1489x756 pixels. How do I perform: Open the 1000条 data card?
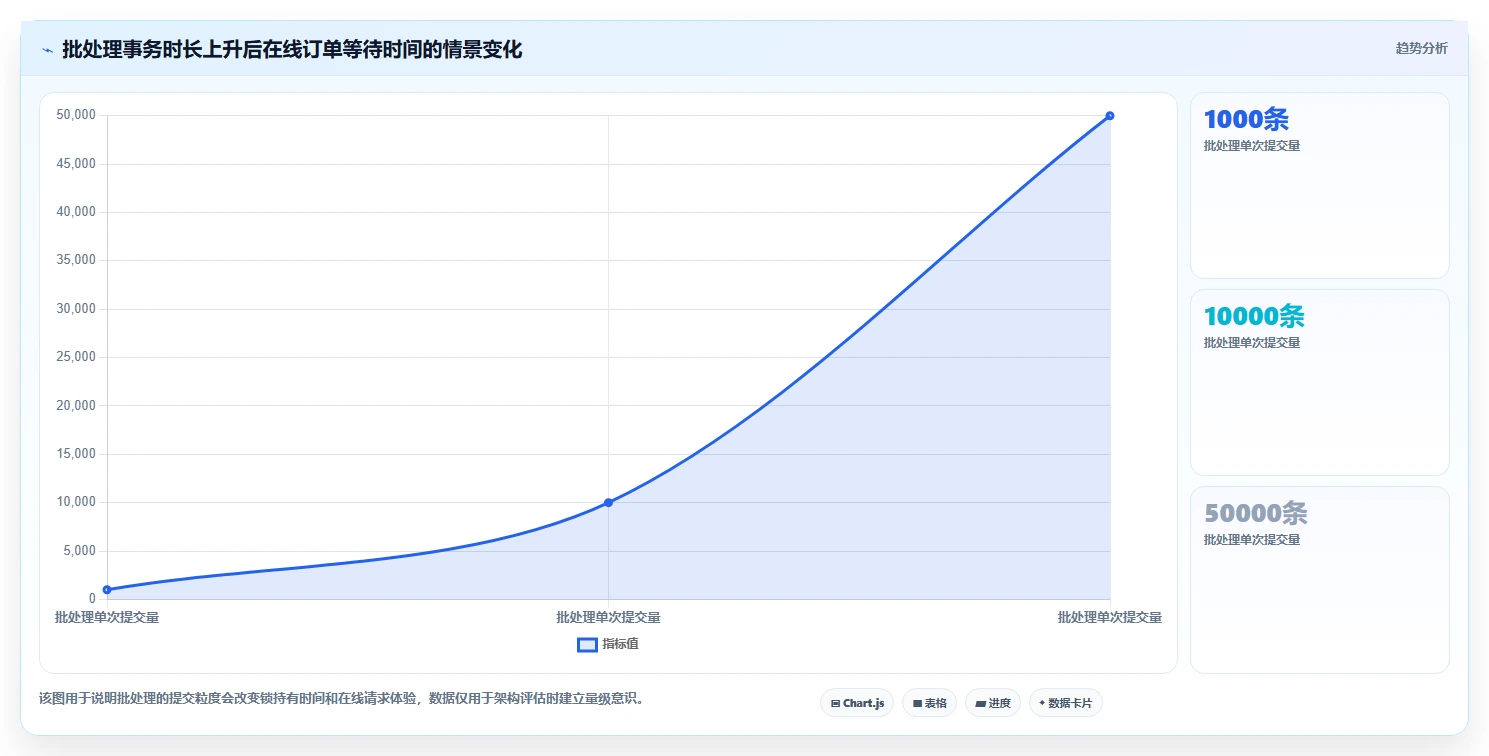[1319, 185]
